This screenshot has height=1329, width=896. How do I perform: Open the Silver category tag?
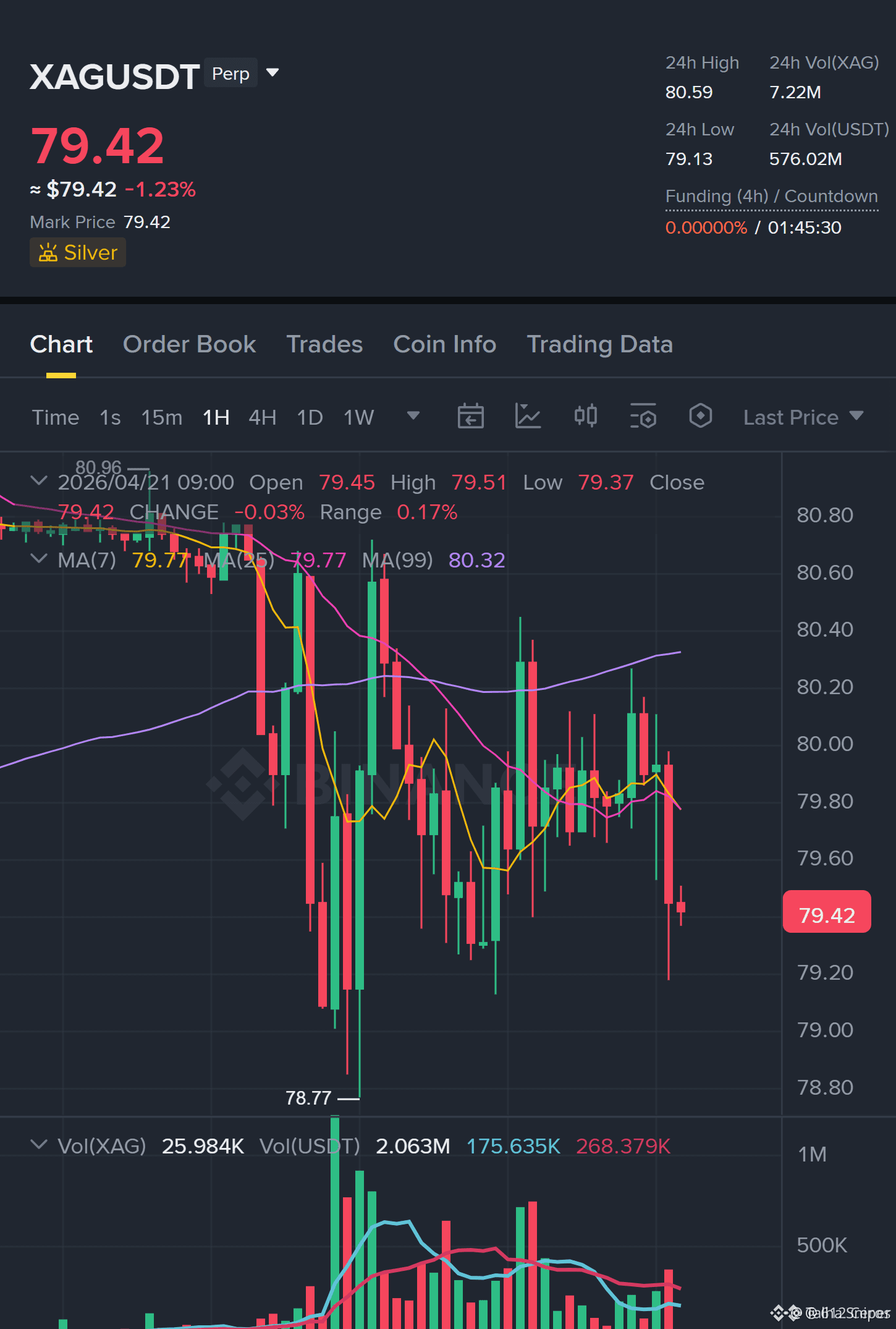click(78, 252)
